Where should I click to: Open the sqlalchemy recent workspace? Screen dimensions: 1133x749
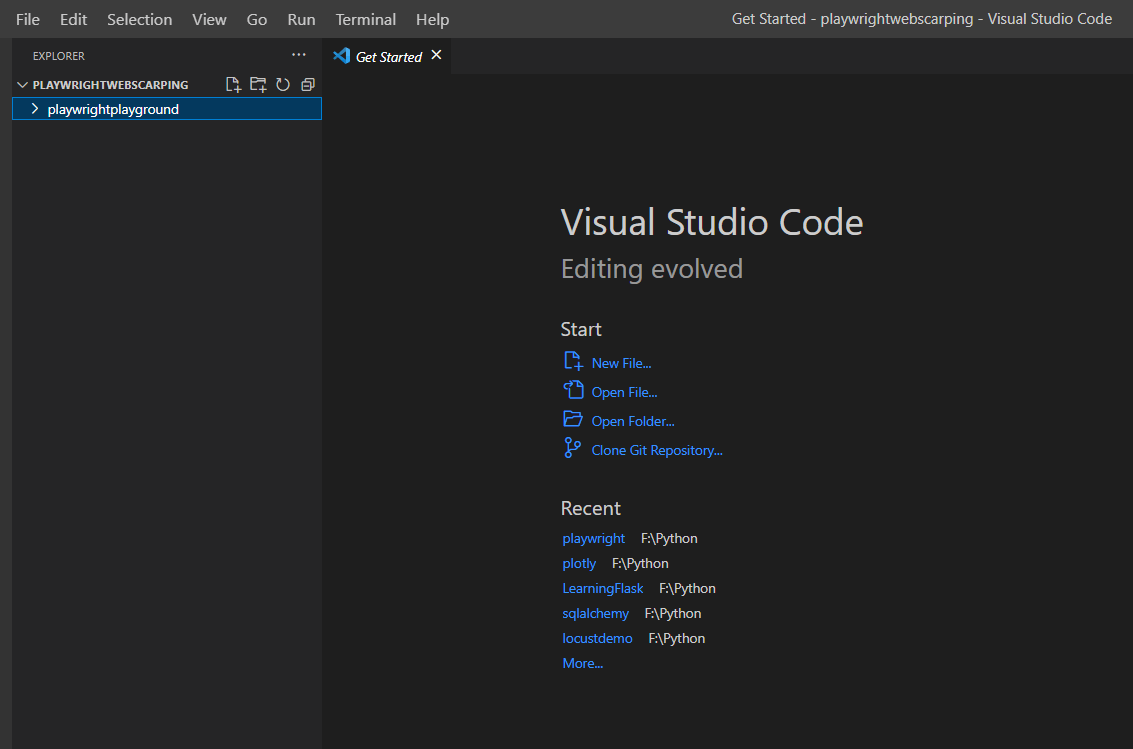595,613
